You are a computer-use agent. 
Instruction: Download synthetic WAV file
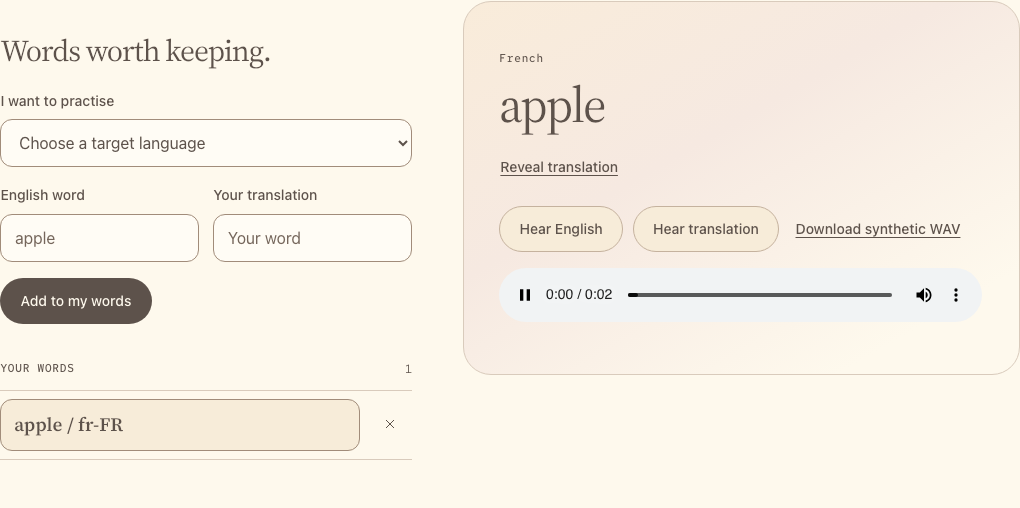[878, 229]
